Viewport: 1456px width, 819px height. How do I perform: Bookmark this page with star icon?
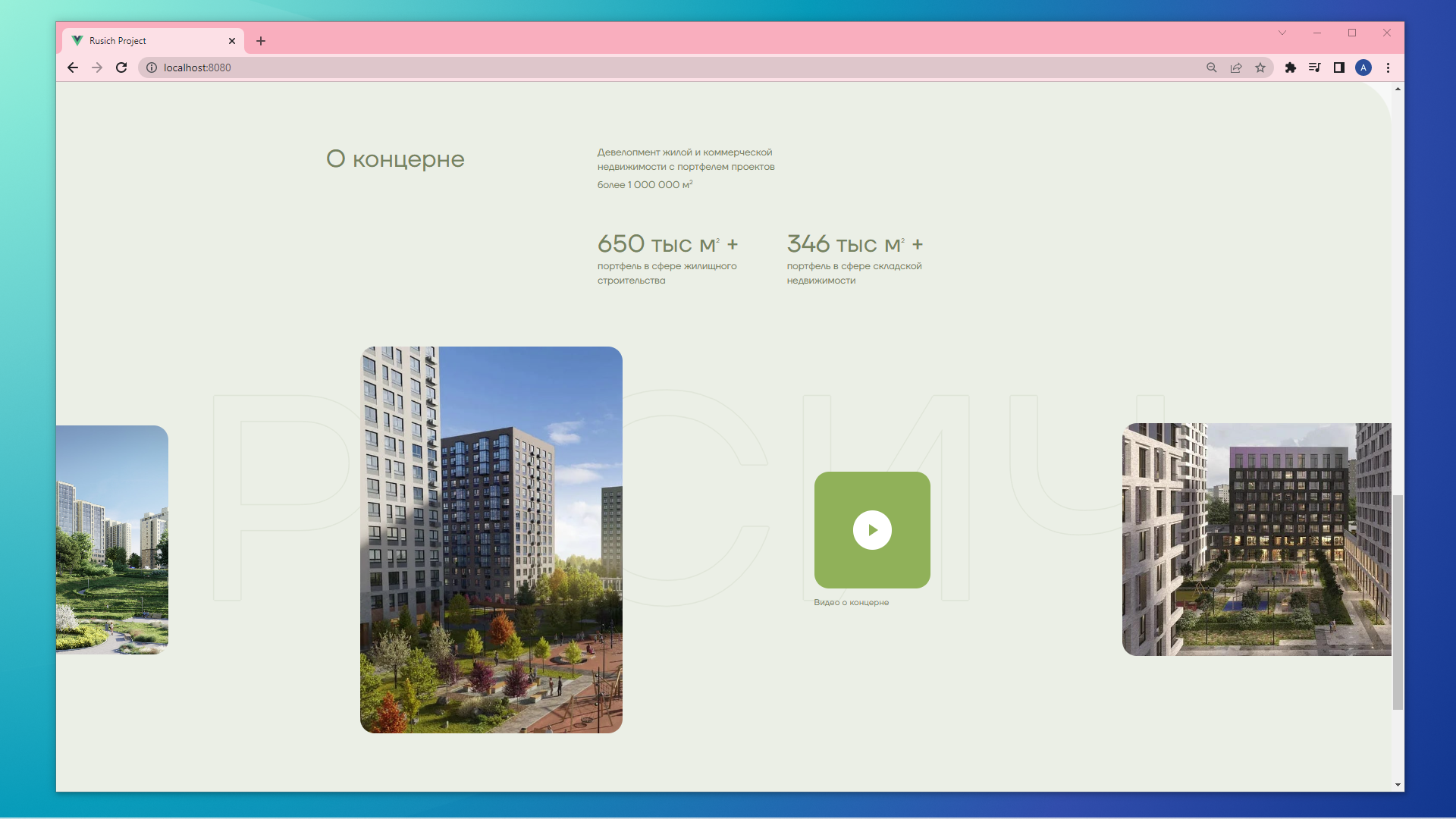(1260, 67)
